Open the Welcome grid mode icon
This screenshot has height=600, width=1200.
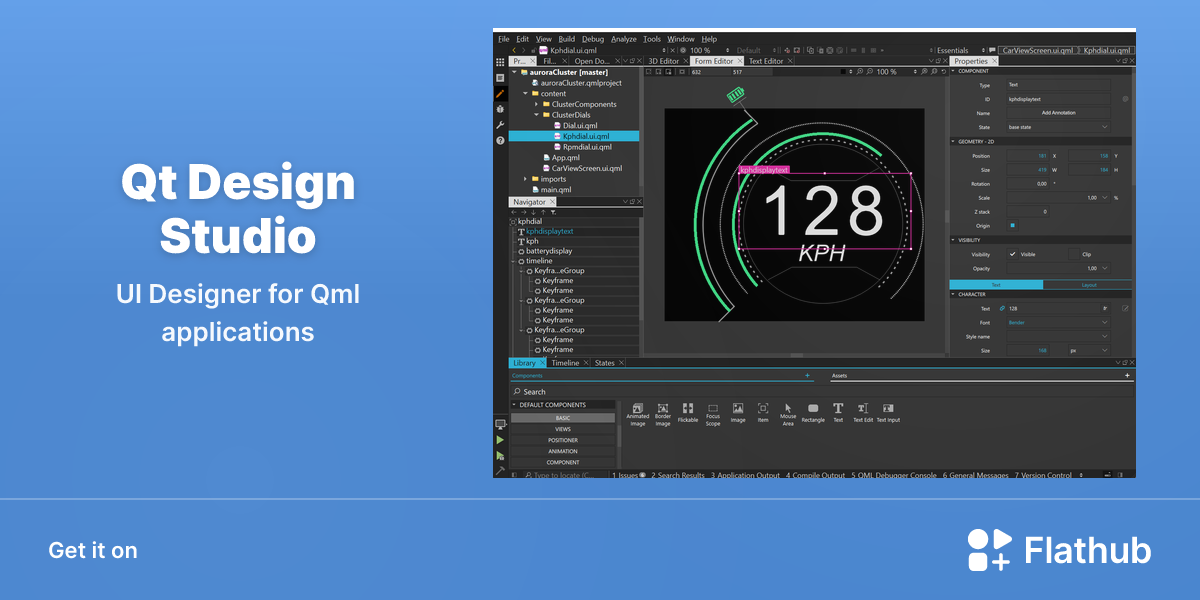(x=500, y=61)
